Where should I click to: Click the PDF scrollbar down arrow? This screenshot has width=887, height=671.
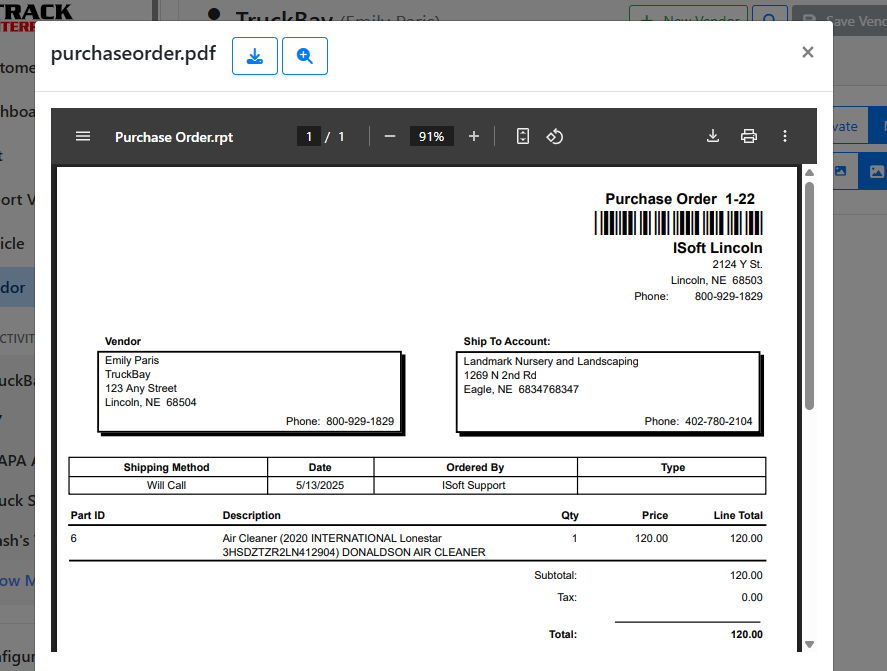coord(809,644)
